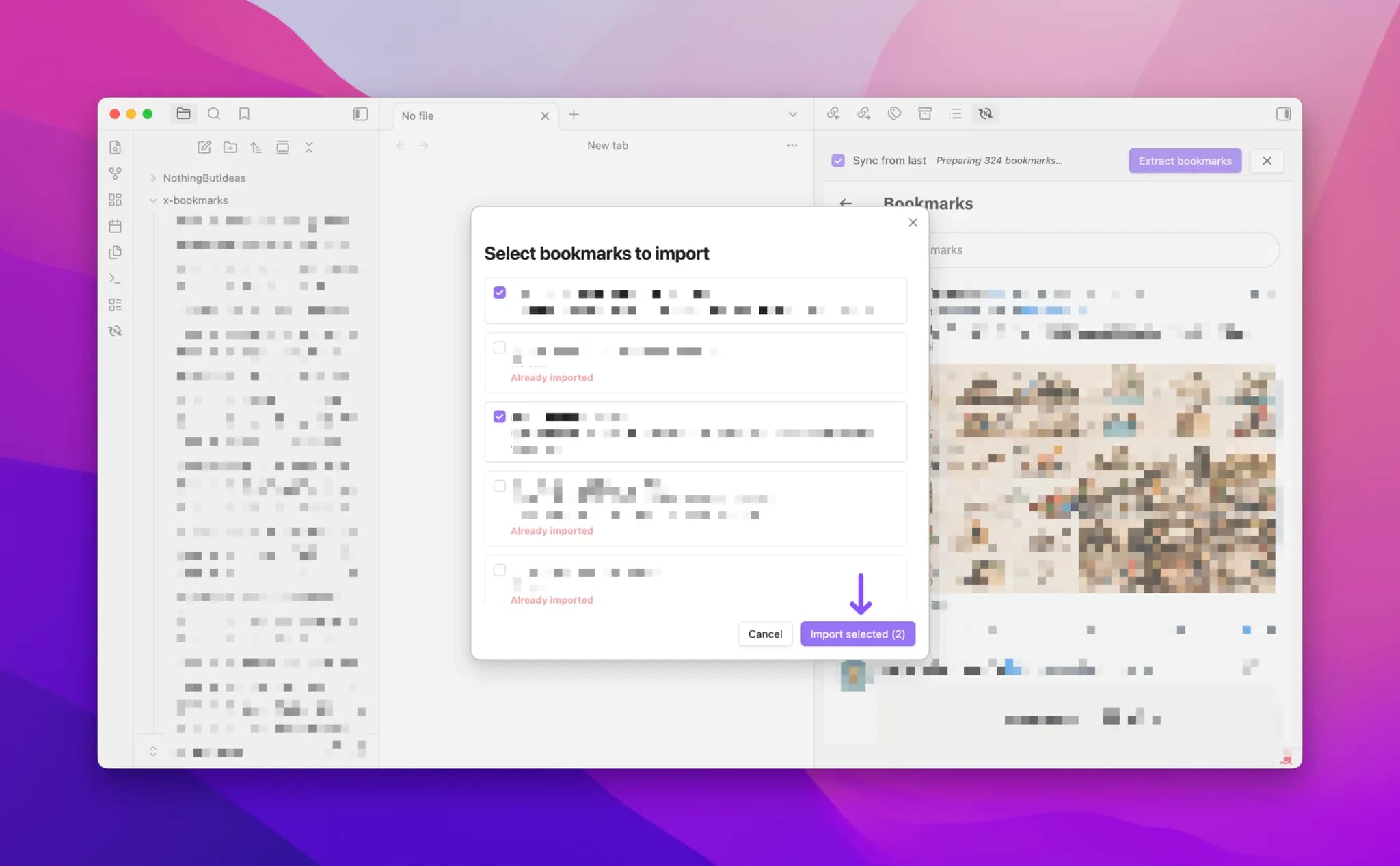Close the bookmark extraction bar
This screenshot has width=1400, height=866.
pyautogui.click(x=1267, y=161)
